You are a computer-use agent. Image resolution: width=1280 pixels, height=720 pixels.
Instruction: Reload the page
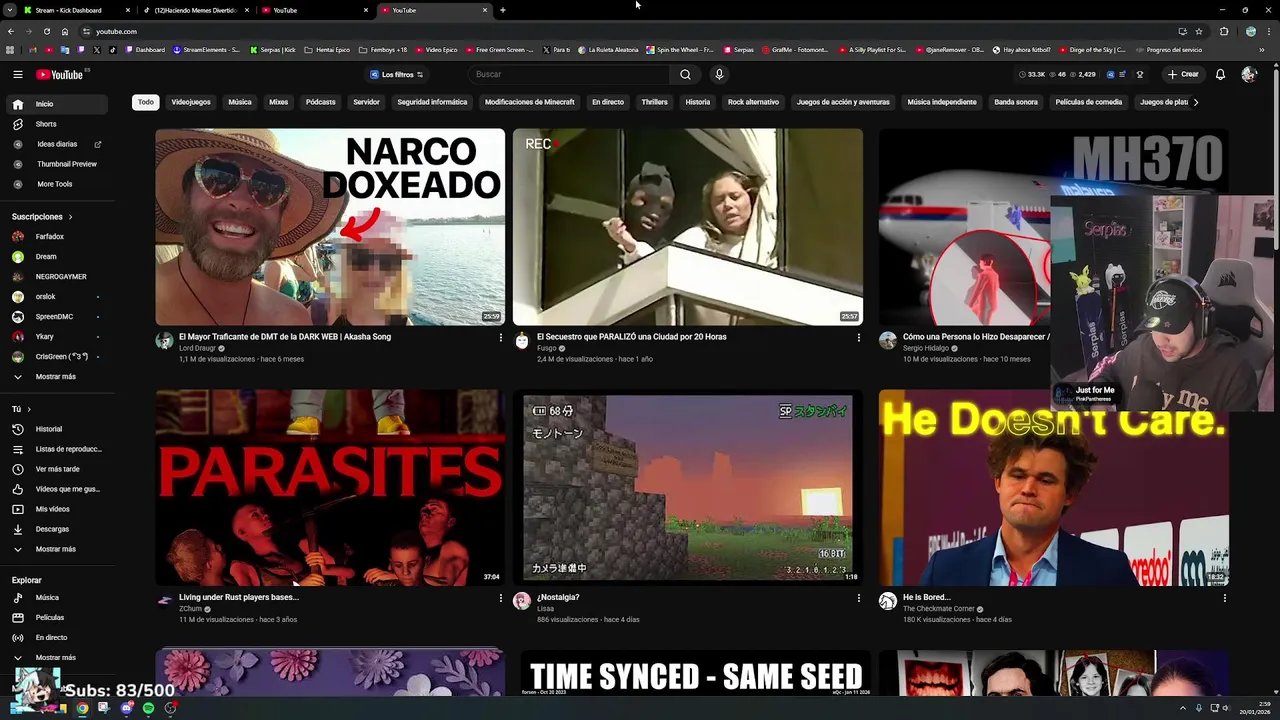(46, 31)
